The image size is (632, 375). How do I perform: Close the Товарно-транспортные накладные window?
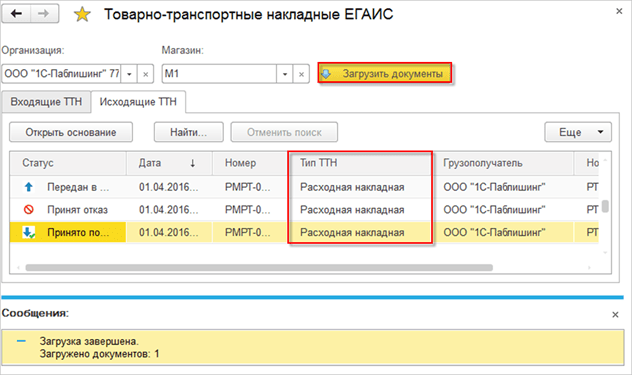pyautogui.click(x=619, y=11)
